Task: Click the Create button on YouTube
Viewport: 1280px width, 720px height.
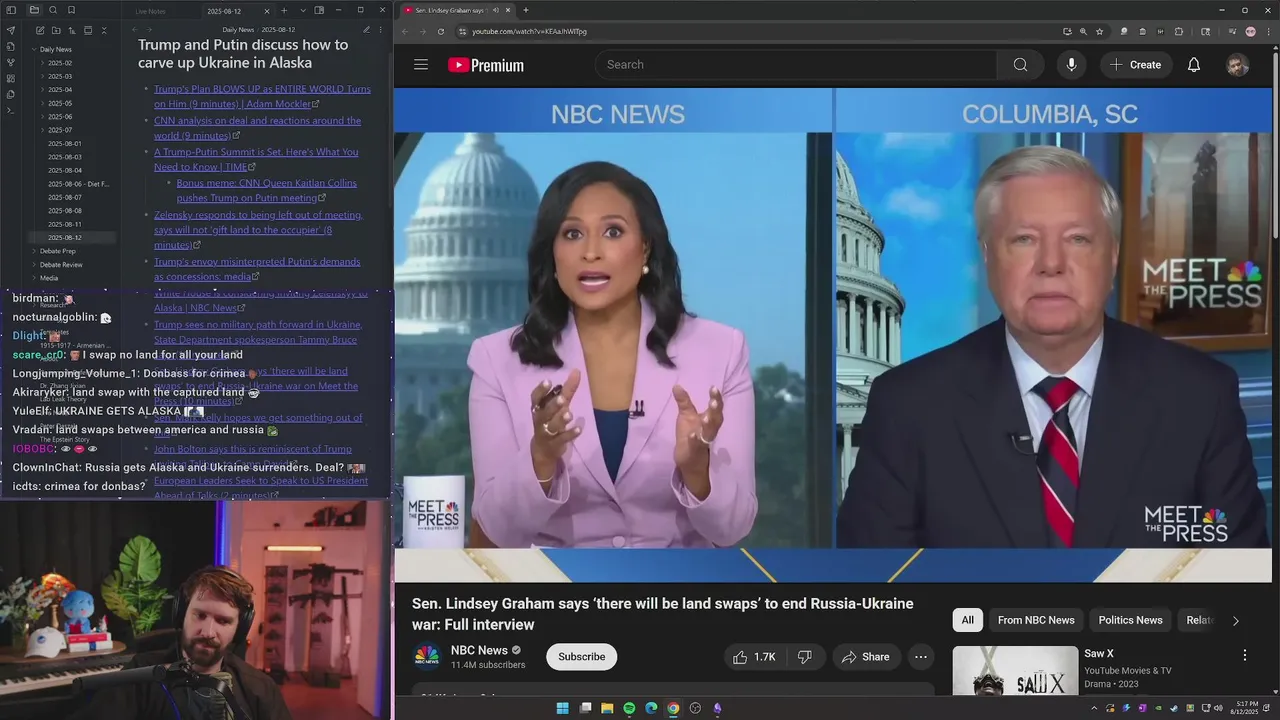Action: tap(1135, 65)
